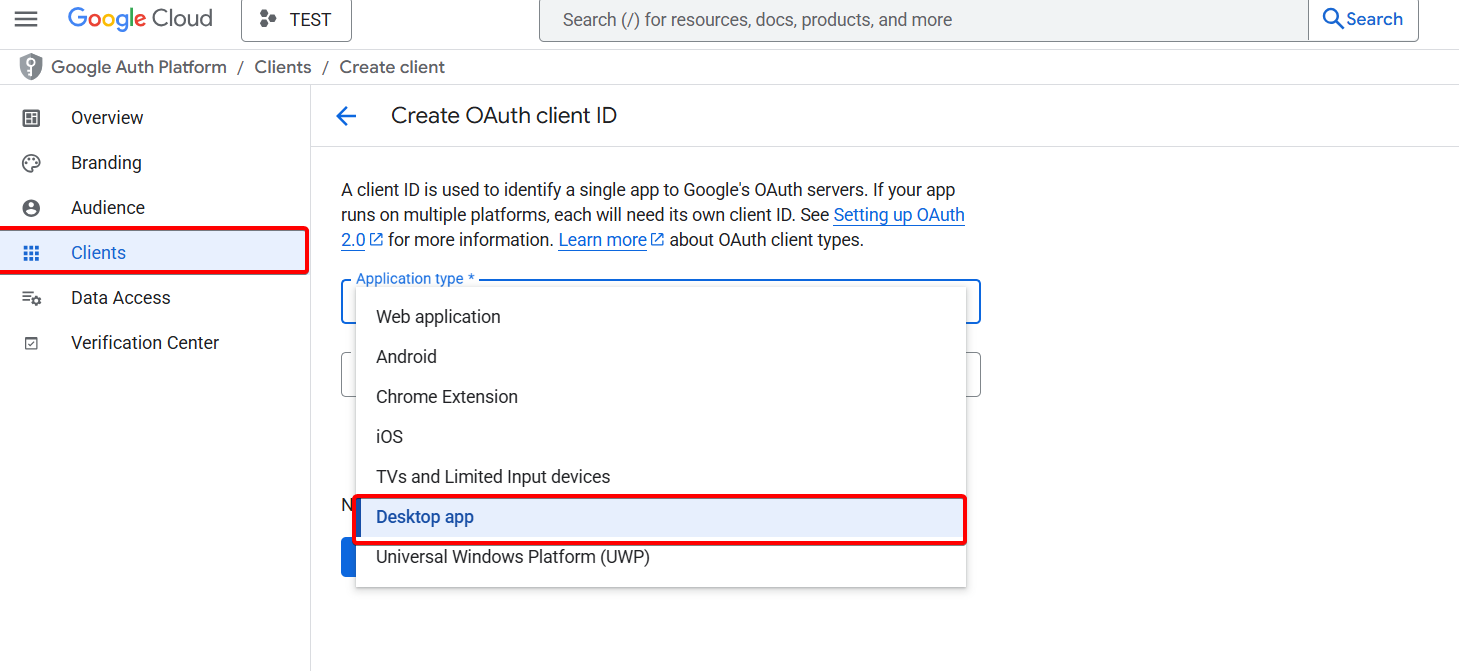Select Clients in the sidebar

coord(154,251)
